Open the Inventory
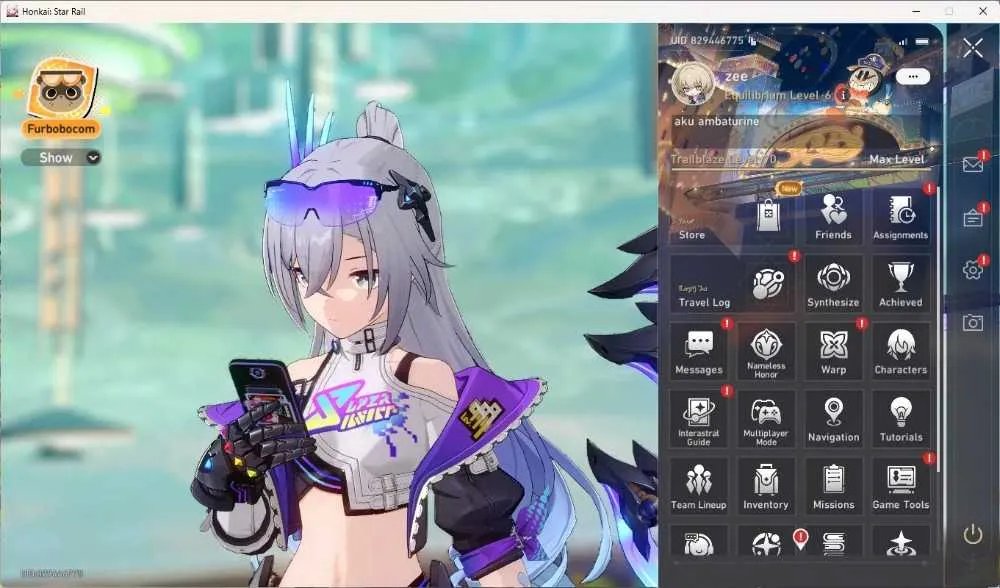1000x588 pixels. [766, 487]
